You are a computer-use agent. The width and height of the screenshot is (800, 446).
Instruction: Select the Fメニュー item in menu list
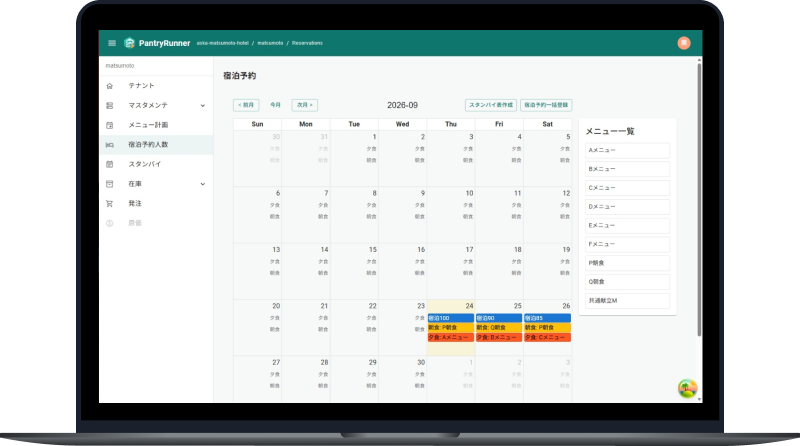[x=627, y=244]
